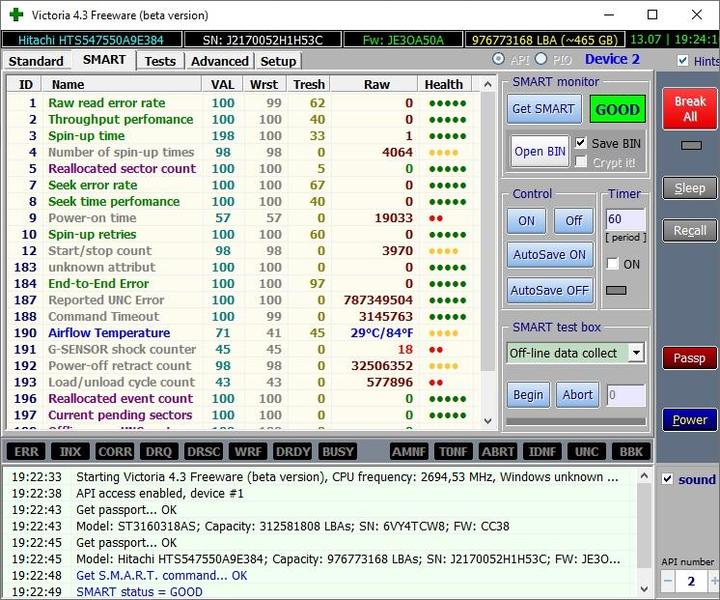
Task: Select the Reallocated sector count row
Action: (x=122, y=169)
